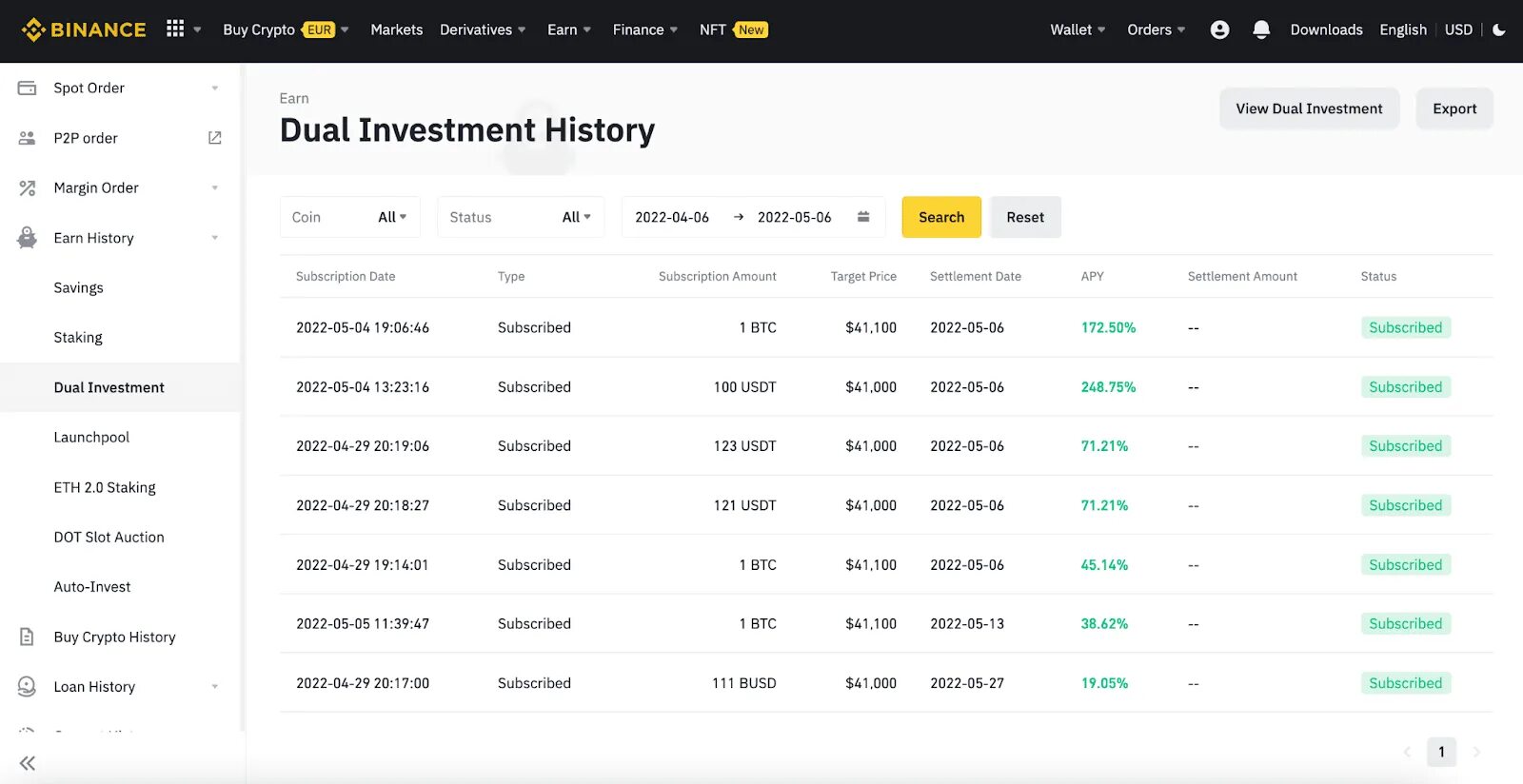This screenshot has width=1523, height=784.
Task: Open P2P order external link icon
Action: [215, 138]
